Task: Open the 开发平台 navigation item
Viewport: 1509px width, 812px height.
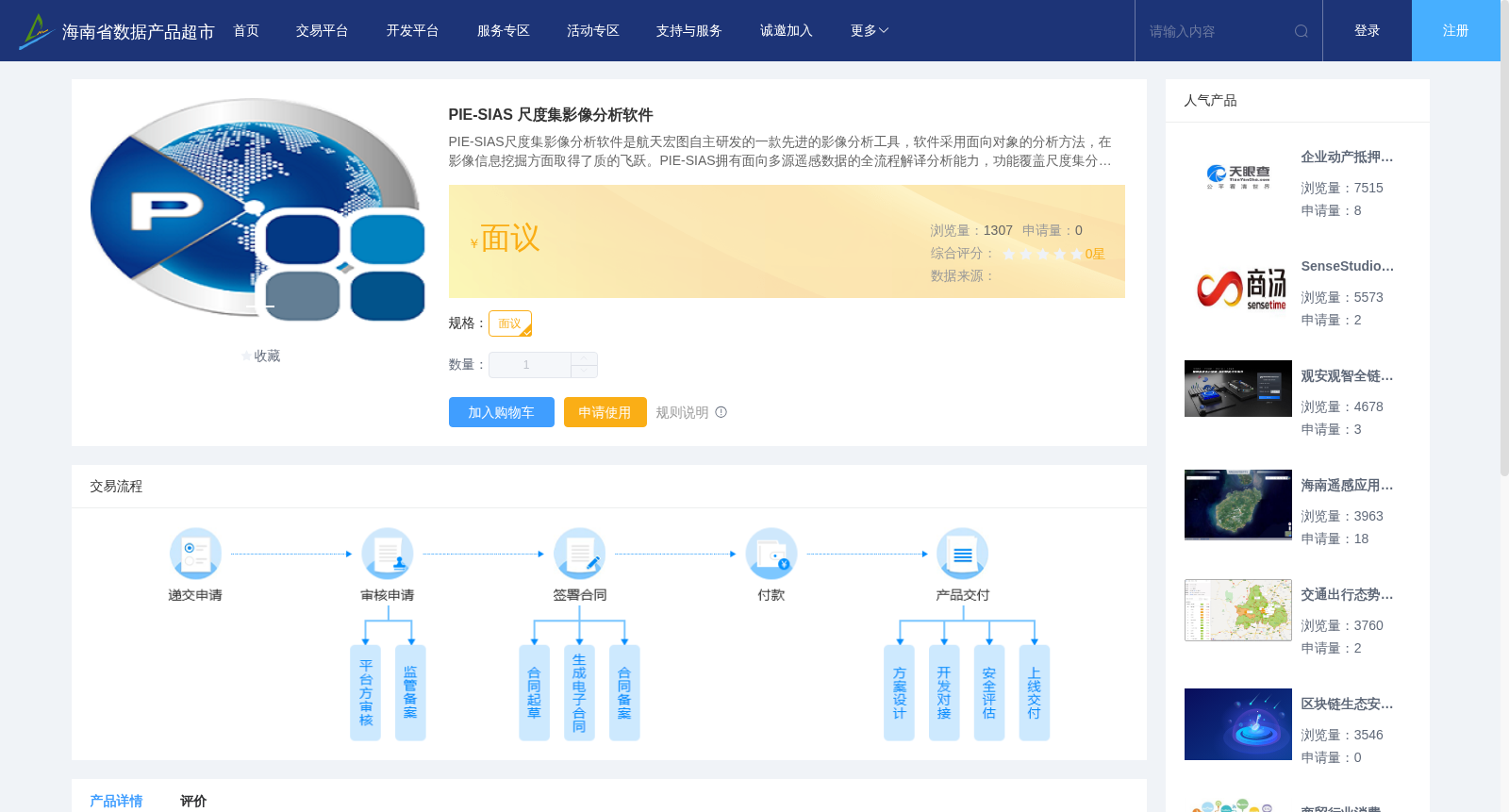Action: [x=413, y=31]
